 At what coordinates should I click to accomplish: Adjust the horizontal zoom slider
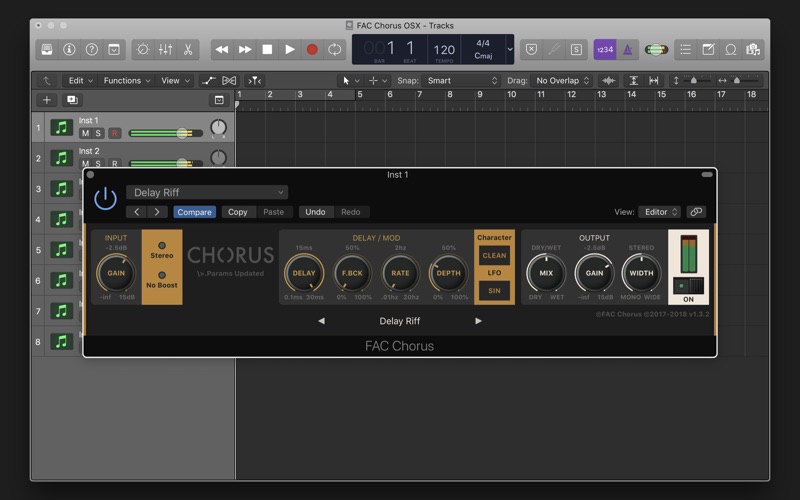tap(737, 81)
